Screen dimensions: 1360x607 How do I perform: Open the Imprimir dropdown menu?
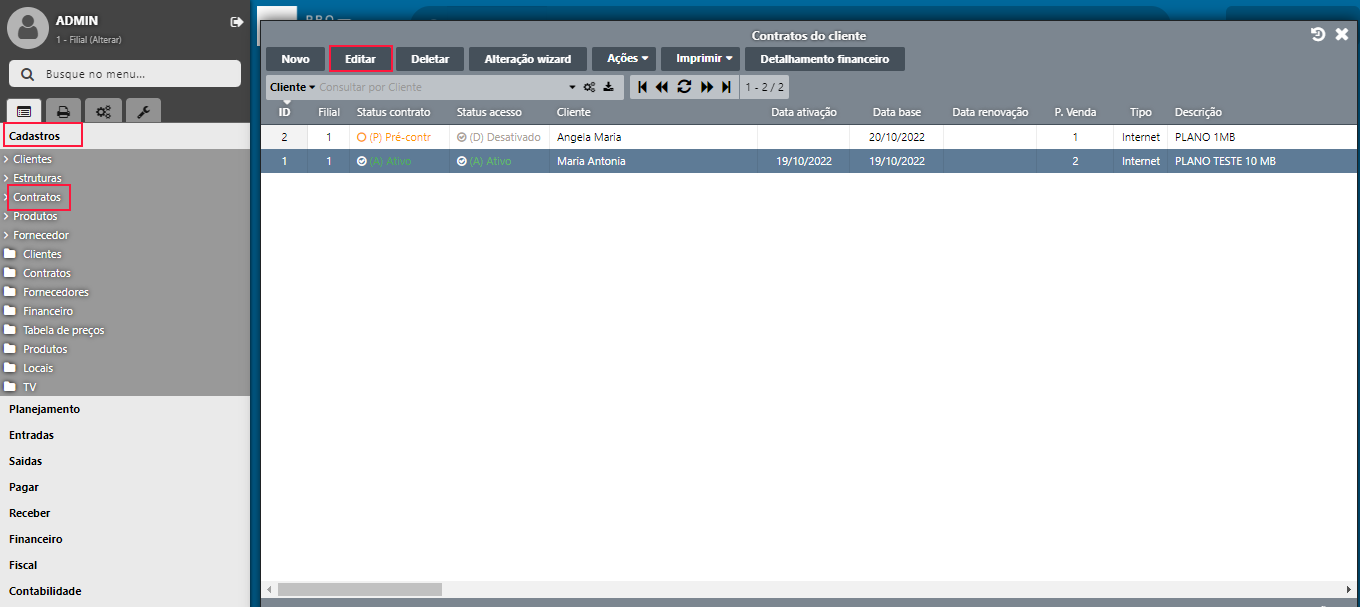704,59
